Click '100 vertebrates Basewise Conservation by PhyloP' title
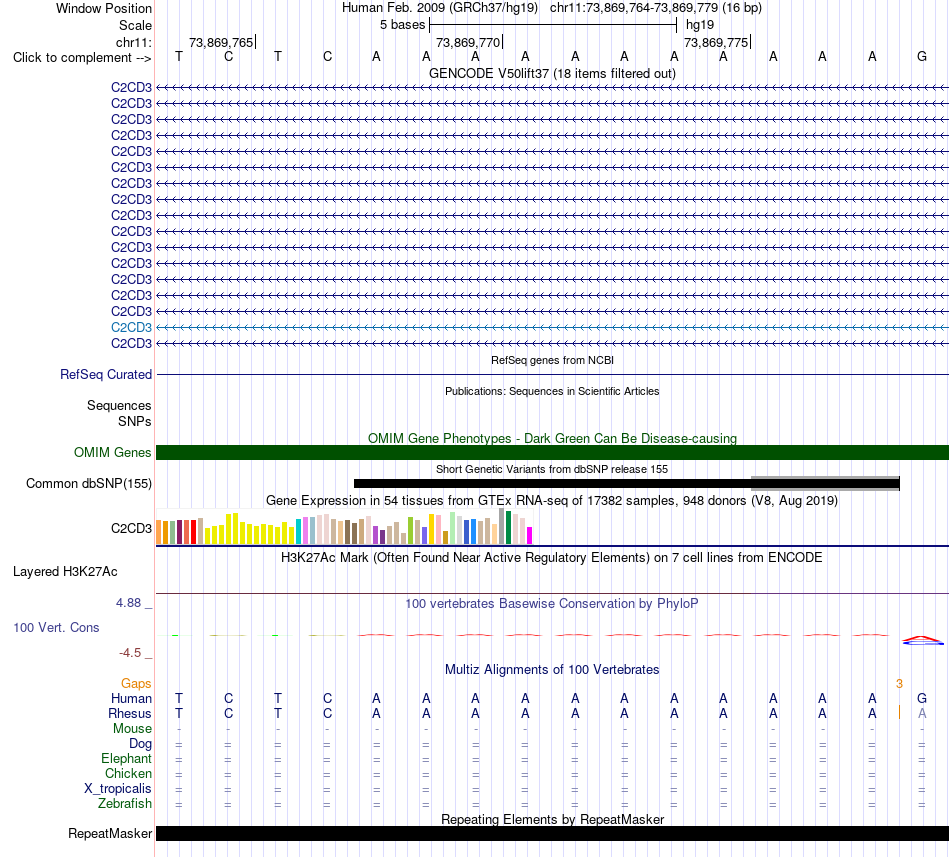950x857 pixels. 552,603
